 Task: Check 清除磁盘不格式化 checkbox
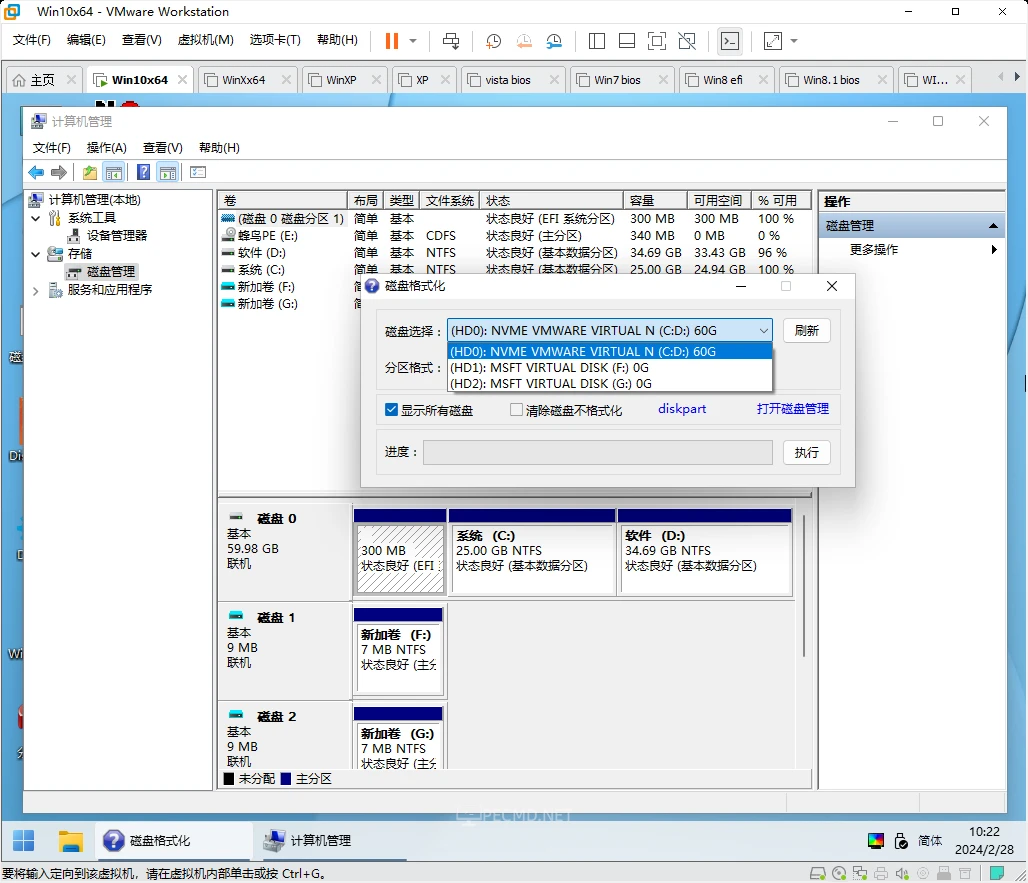click(517, 410)
